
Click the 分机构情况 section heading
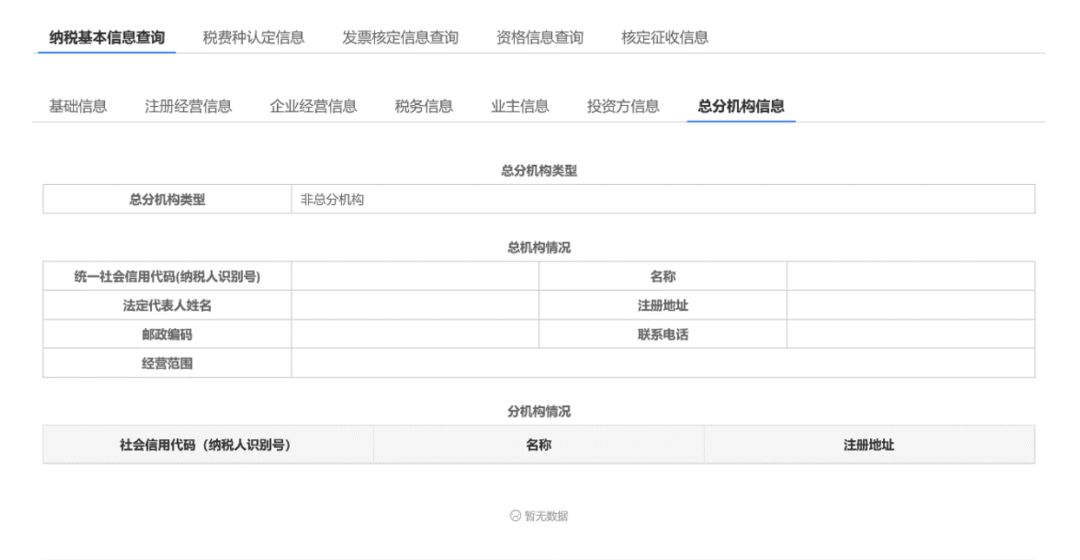pyautogui.click(x=539, y=411)
